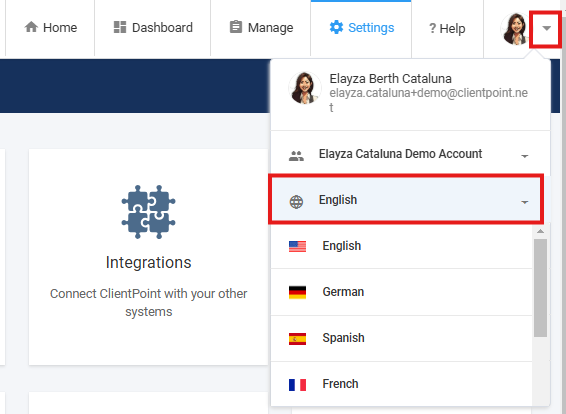The width and height of the screenshot is (566, 414).
Task: Click the language list scrollbar thumb
Action: (540, 288)
